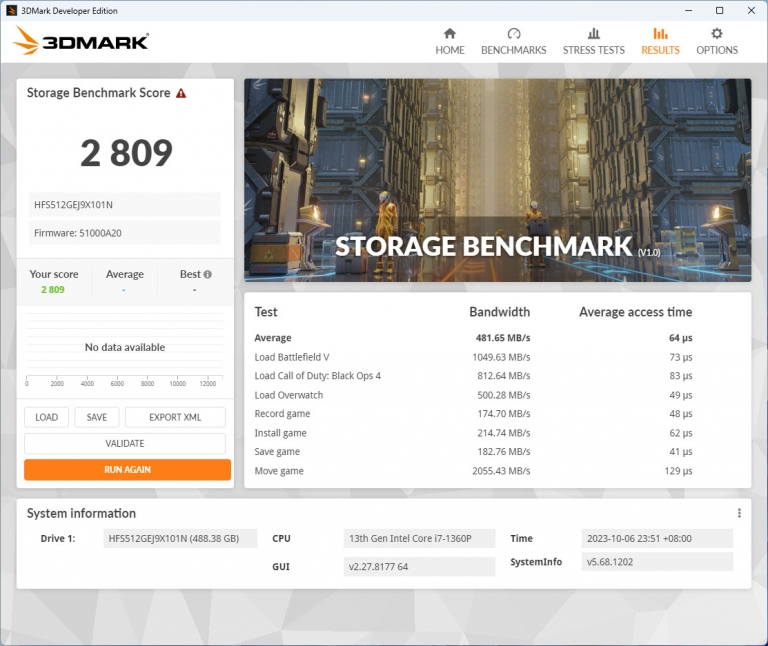Click the SystemInfo v5.68.1202 field

coord(657,562)
